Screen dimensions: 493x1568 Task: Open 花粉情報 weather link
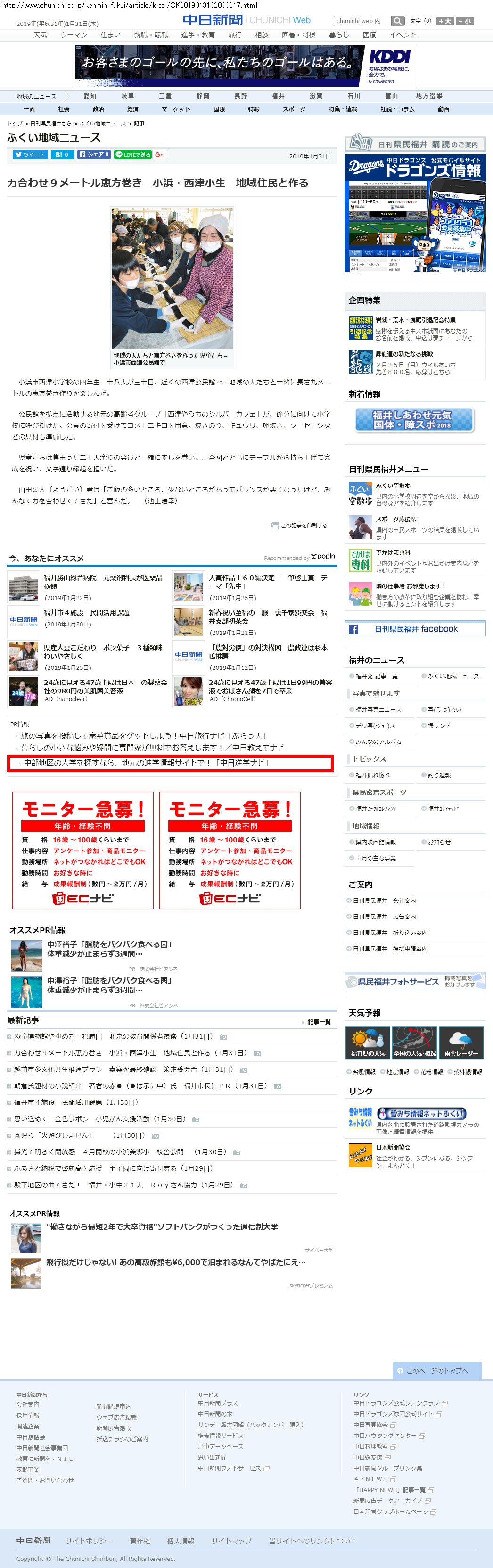click(431, 1072)
